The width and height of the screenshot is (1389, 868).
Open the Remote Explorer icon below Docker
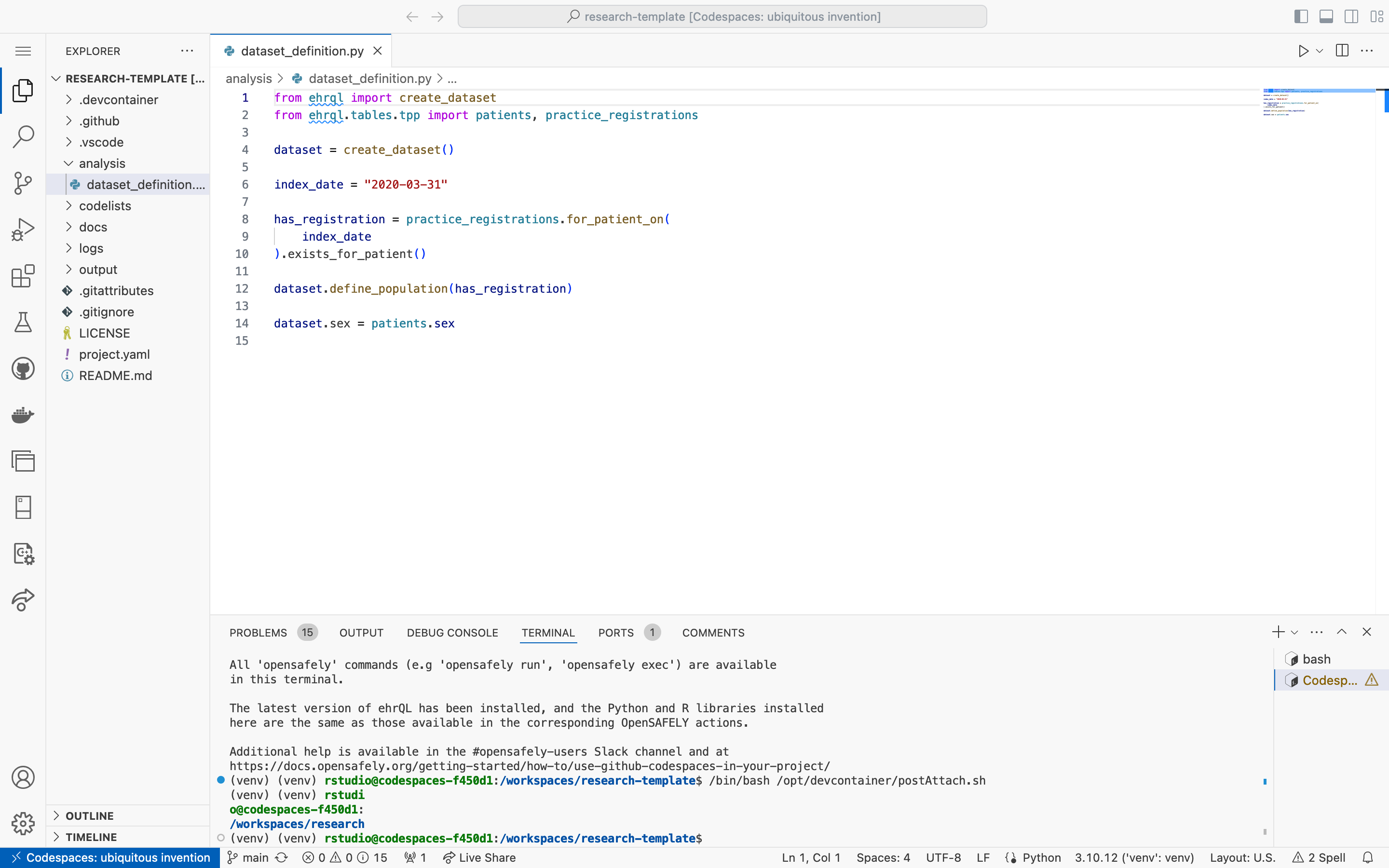(23, 461)
